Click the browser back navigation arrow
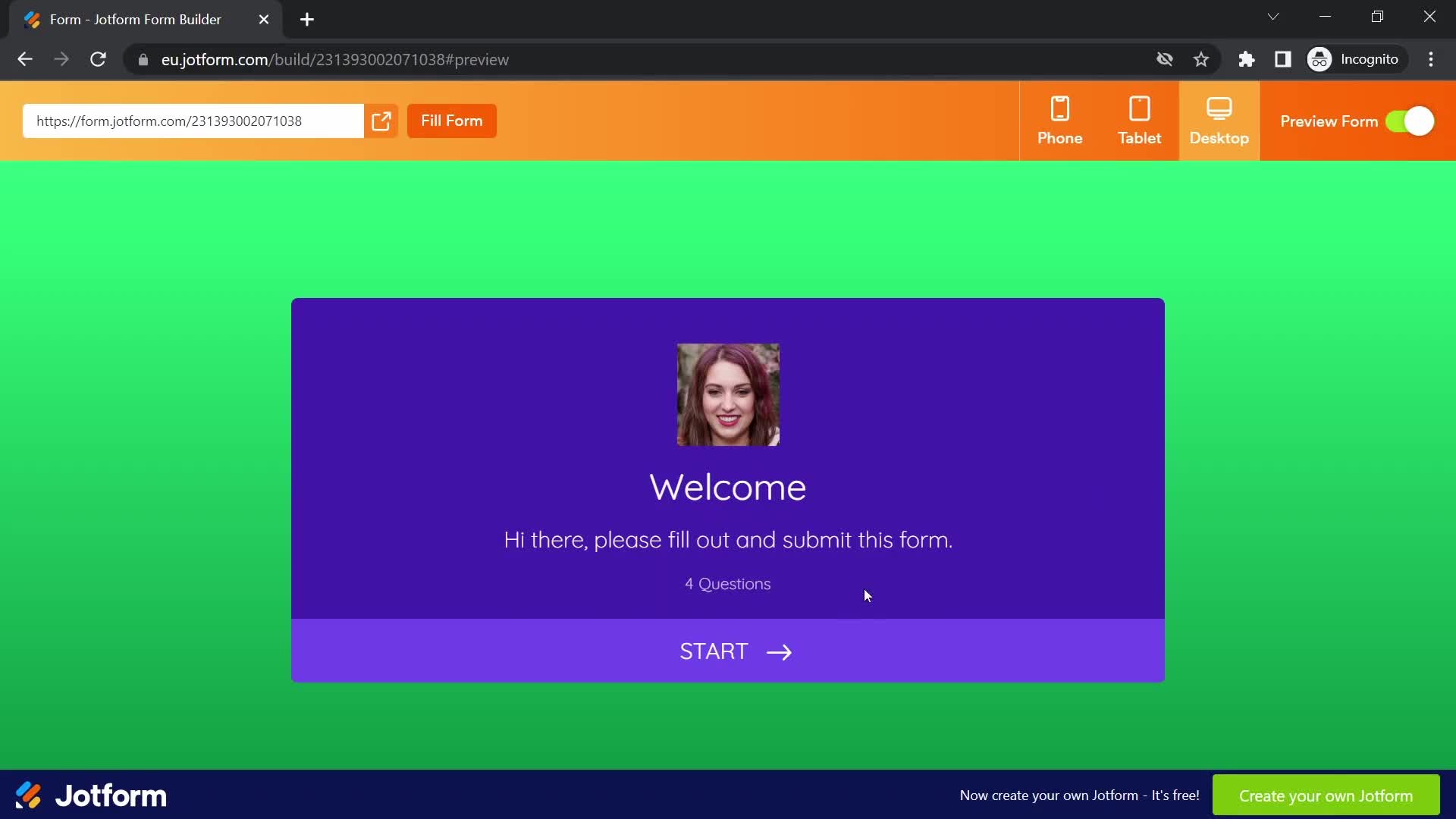Screen dimensions: 1456x819 25,59
